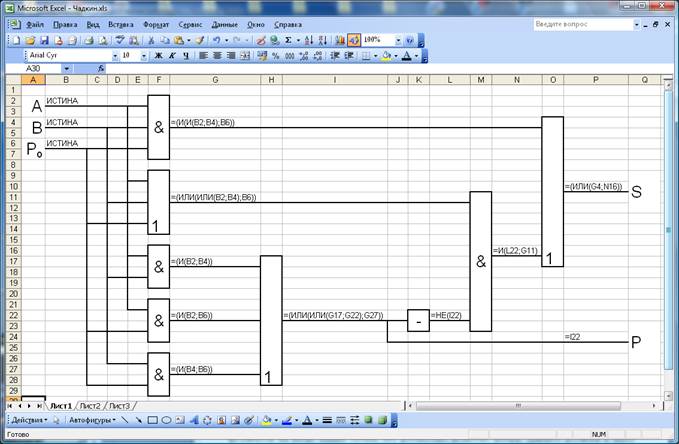This screenshot has width=679, height=444.
Task: Open the Chart Wizard icon
Action: point(340,40)
